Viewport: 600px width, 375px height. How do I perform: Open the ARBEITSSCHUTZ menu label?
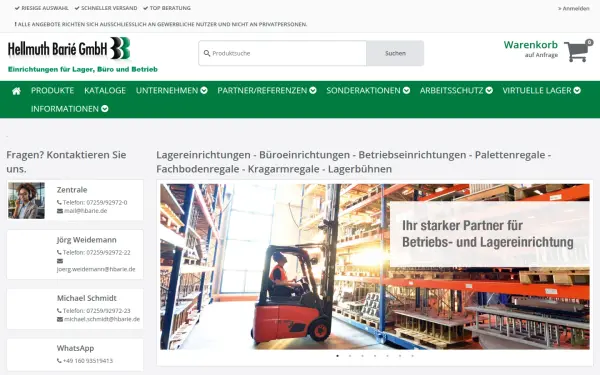click(x=452, y=90)
